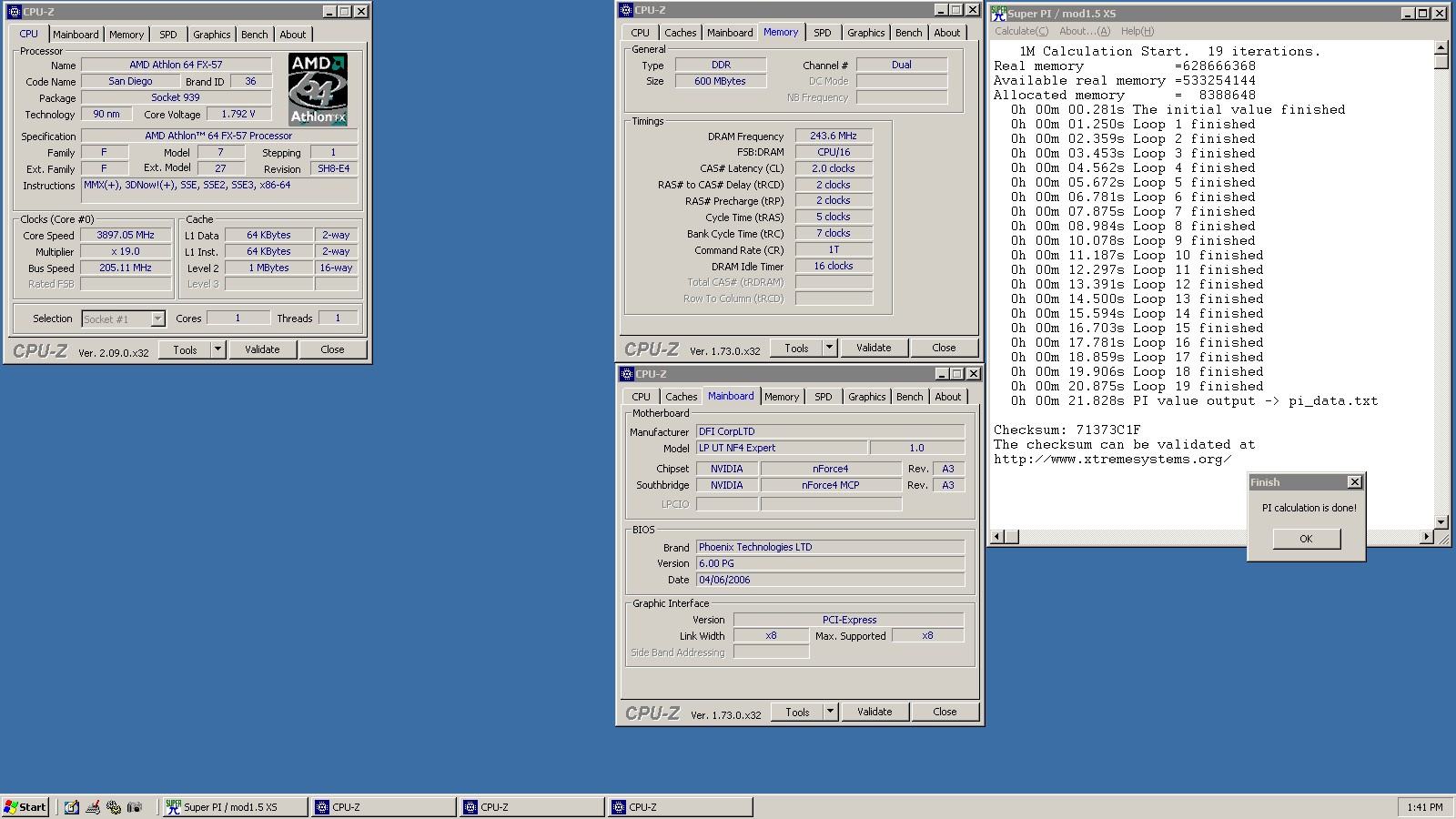
Task: Click the first CPU-Z taskbar button
Action: 383,807
